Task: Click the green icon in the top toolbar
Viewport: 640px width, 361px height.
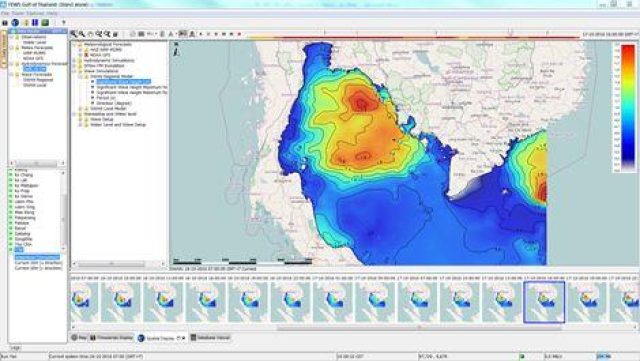Action: [45, 22]
